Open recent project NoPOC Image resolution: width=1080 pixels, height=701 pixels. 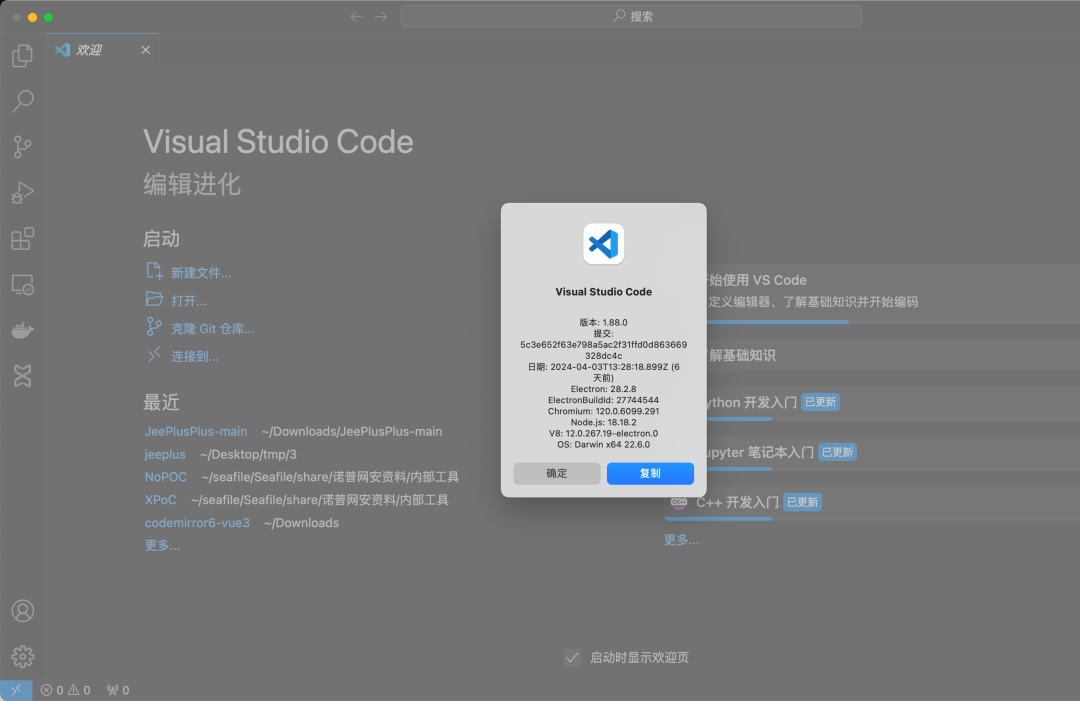[165, 477]
